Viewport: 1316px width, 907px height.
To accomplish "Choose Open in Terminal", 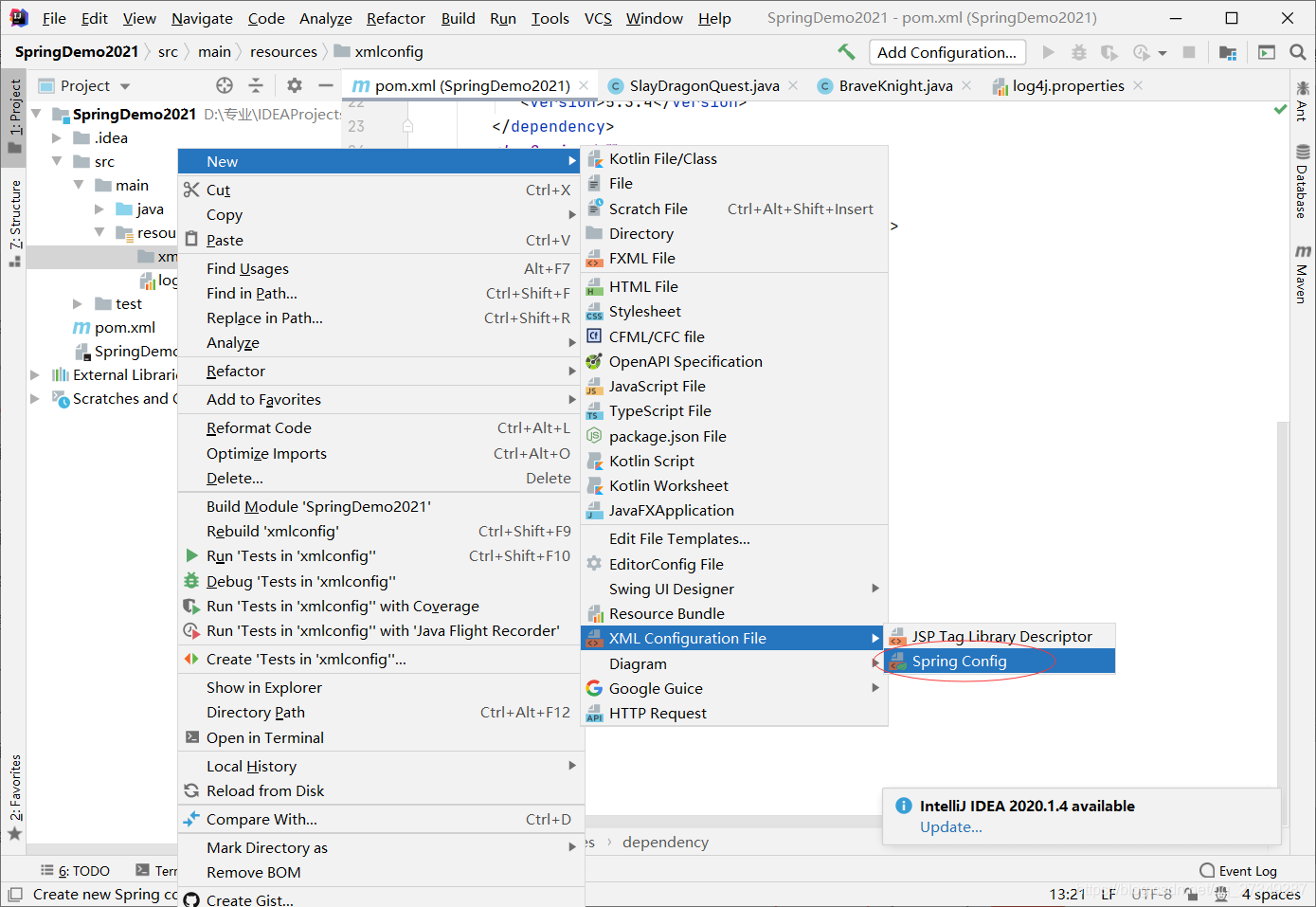I will point(380,738).
